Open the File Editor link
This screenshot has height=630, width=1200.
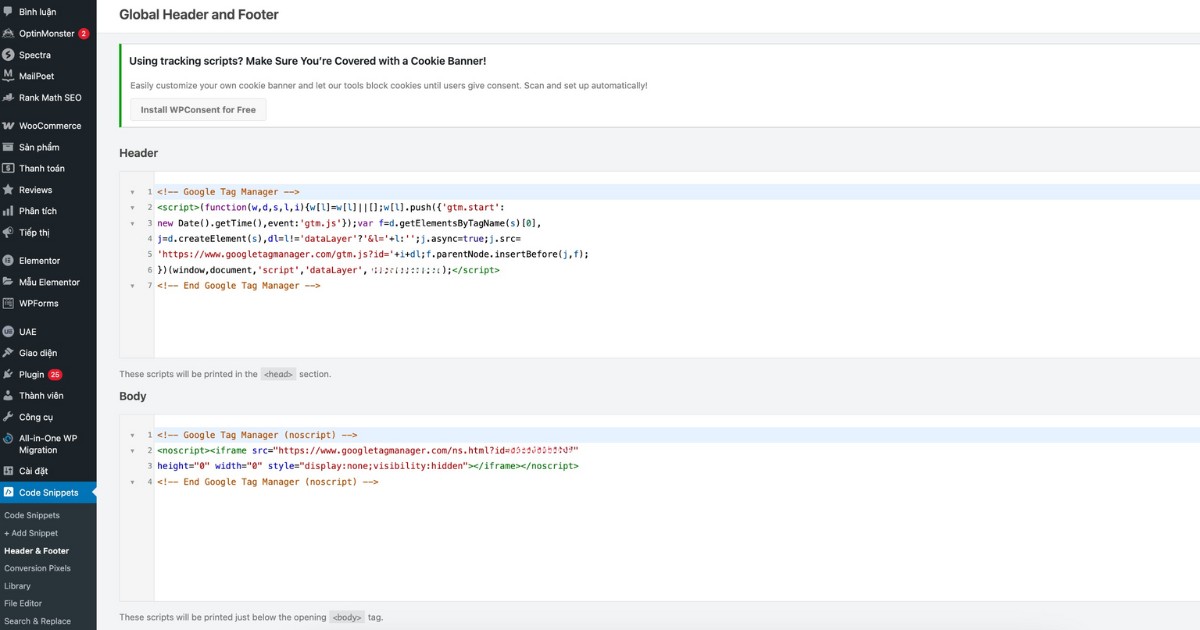pyautogui.click(x=23, y=603)
